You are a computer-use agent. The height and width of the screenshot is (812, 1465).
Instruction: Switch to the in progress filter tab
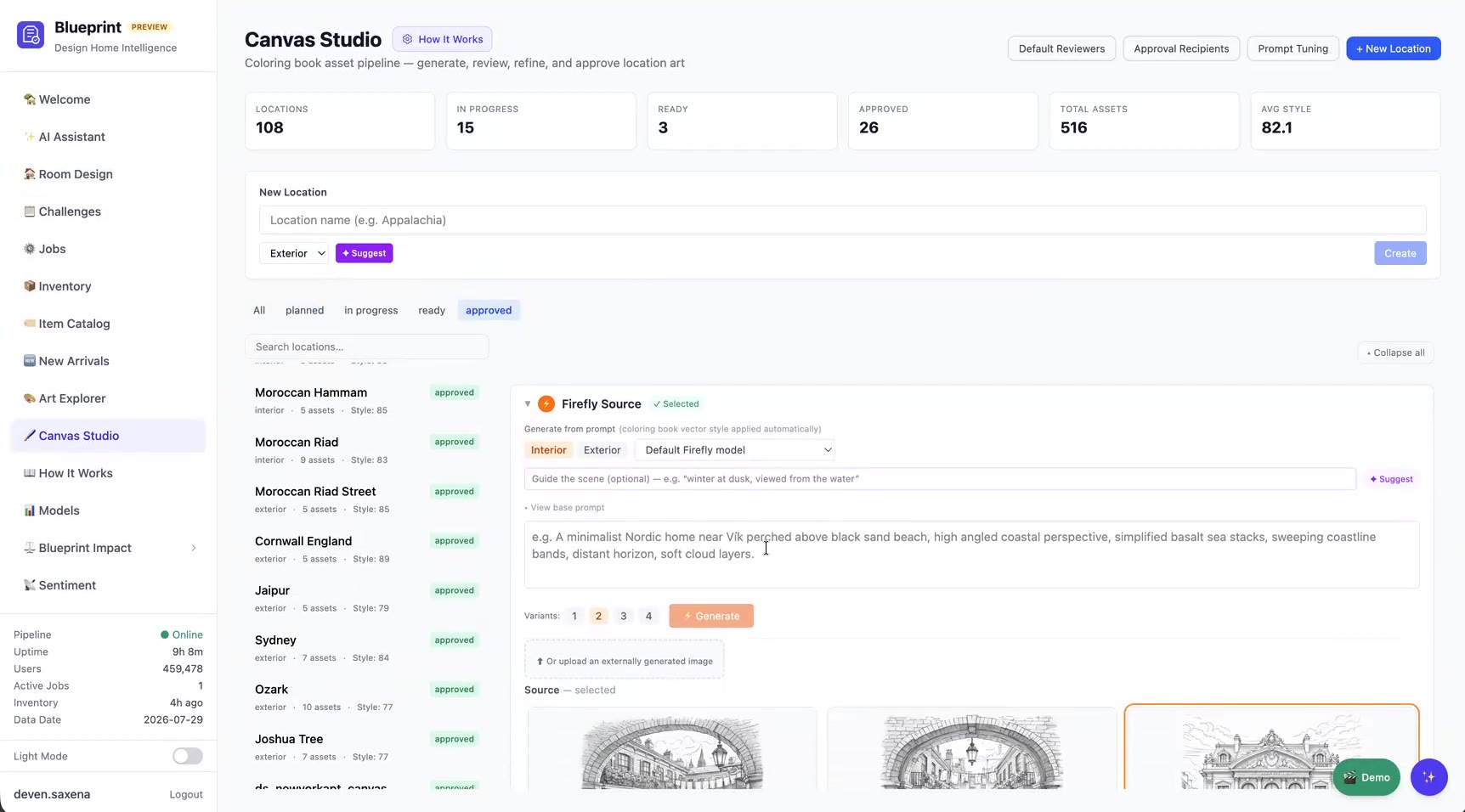(x=370, y=310)
